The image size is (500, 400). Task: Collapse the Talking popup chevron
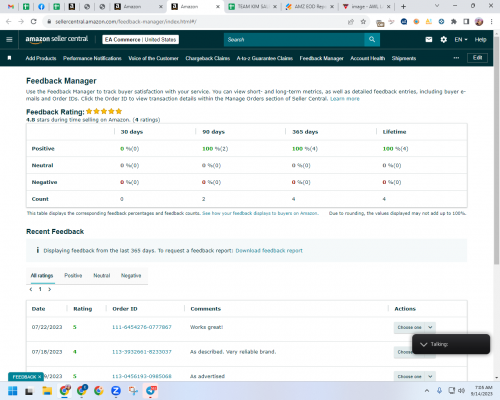[423, 344]
